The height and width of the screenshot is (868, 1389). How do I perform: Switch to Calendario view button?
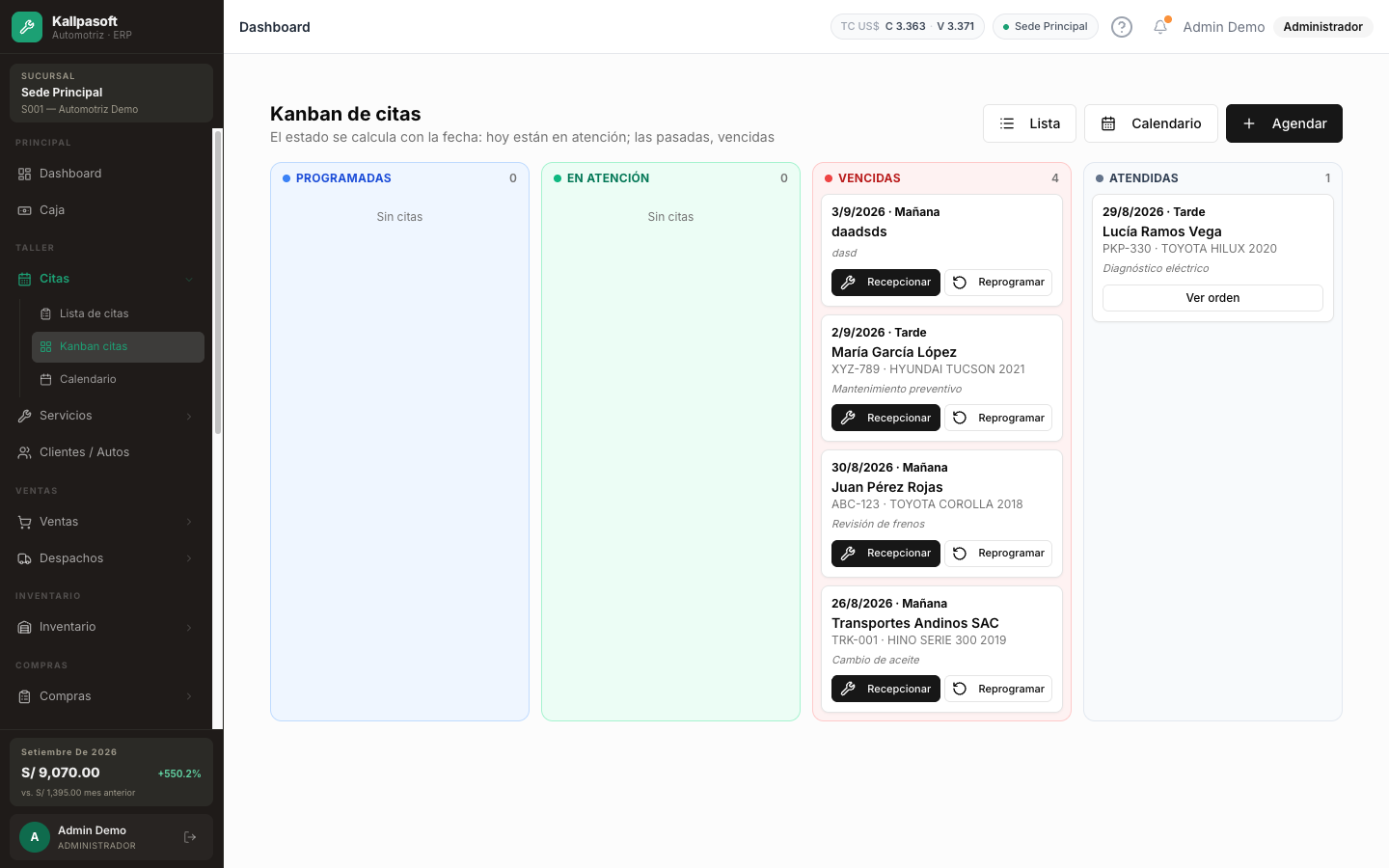click(1151, 123)
